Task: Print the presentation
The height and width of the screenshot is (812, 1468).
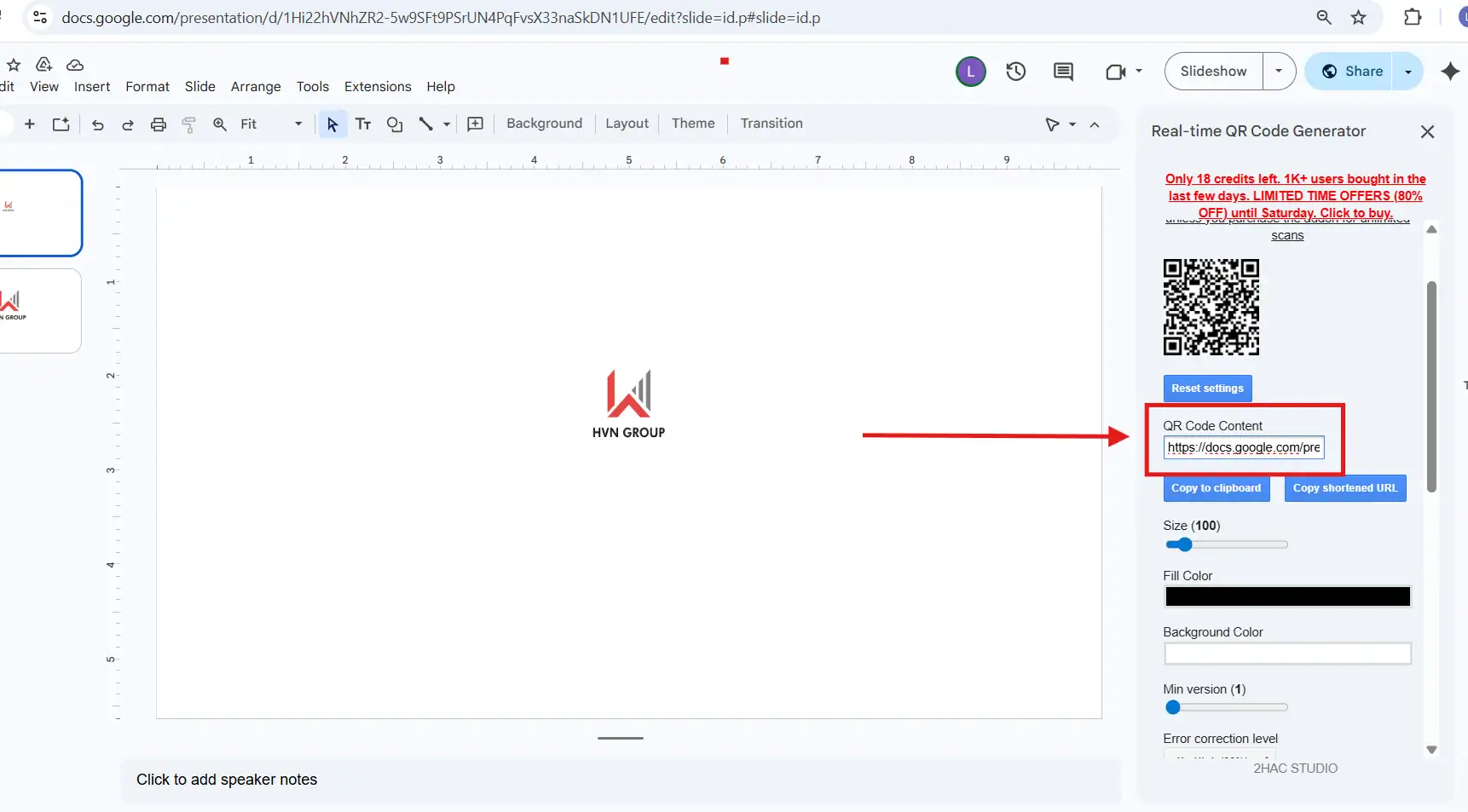Action: point(159,124)
